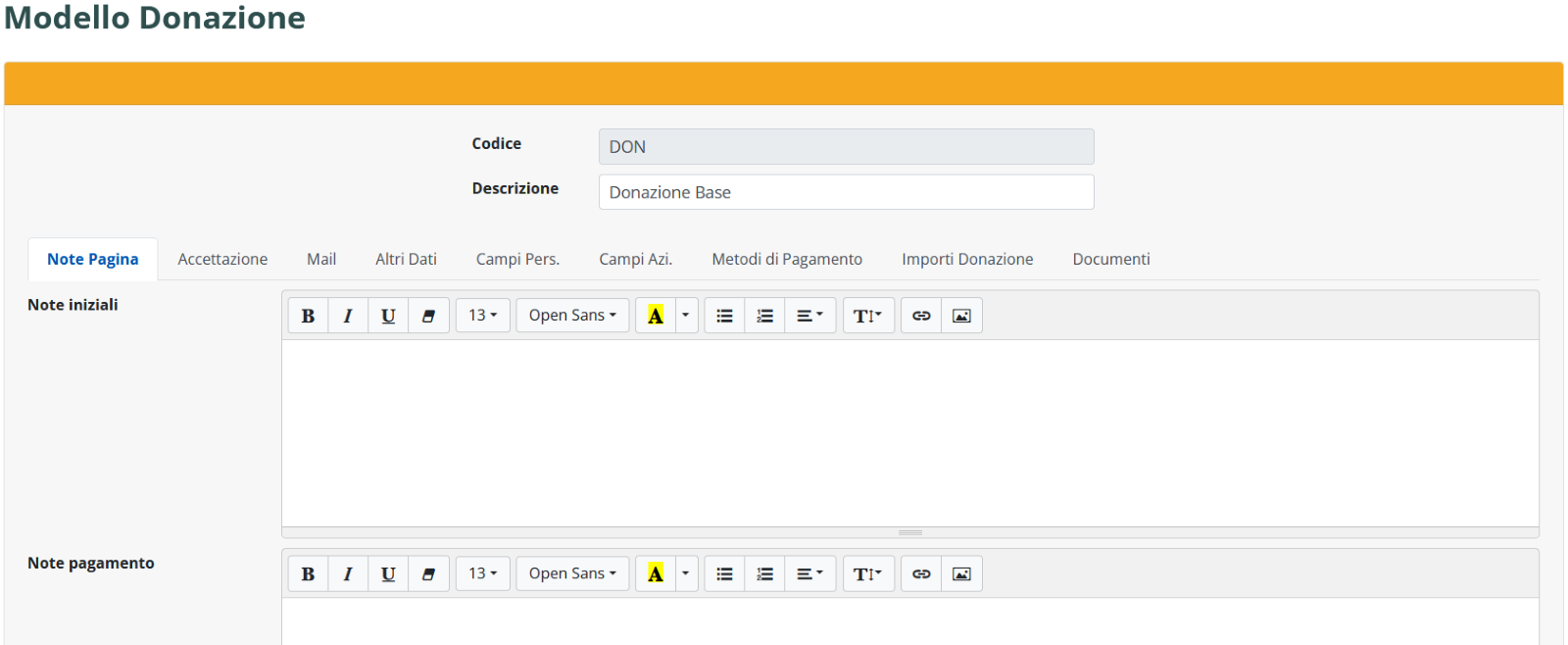Insert link in Note iniziali editor
The width and height of the screenshot is (1568, 645).
pos(921,316)
